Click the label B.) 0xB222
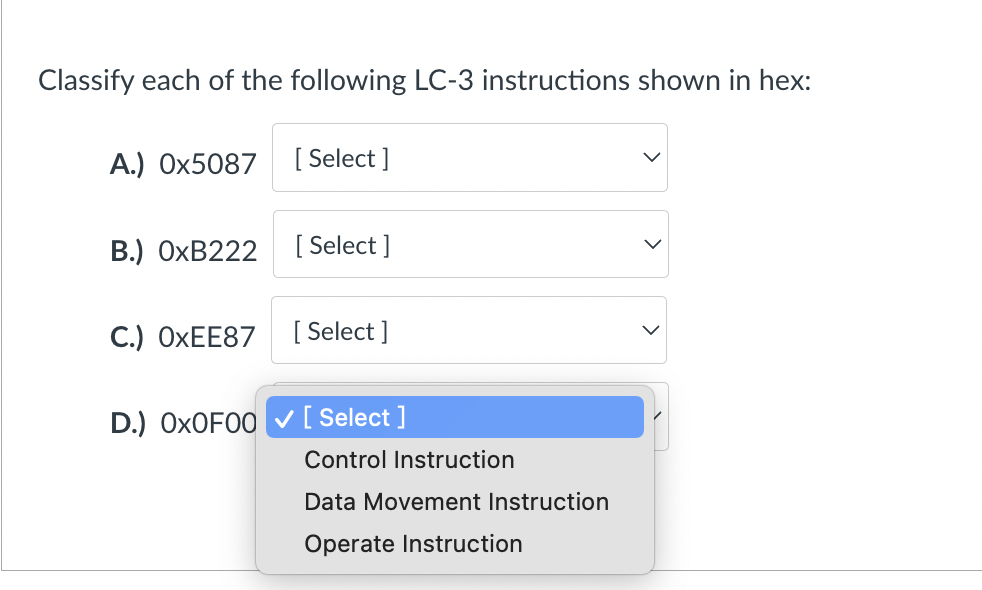The height and width of the screenshot is (590, 982). (x=183, y=251)
